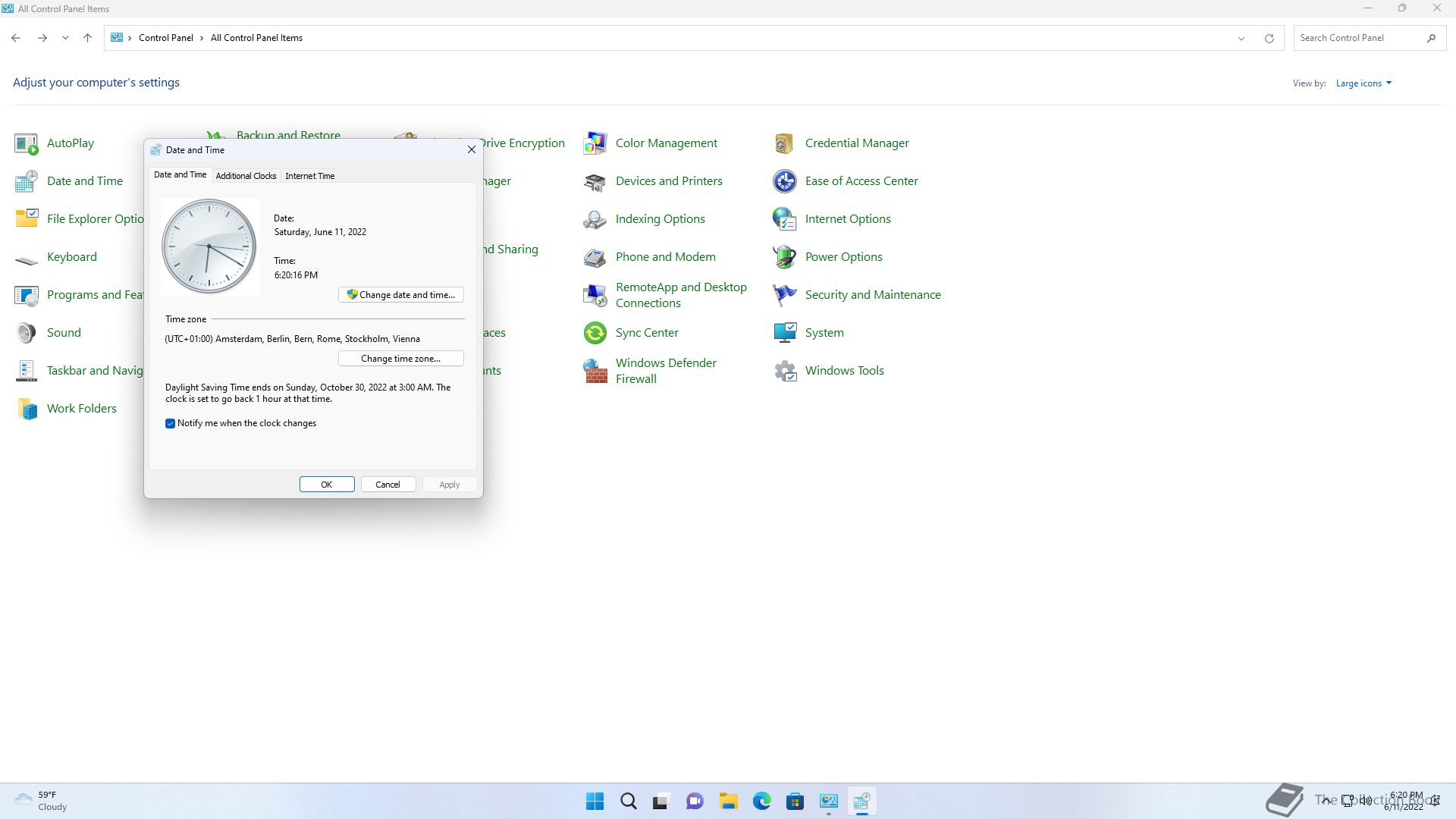This screenshot has height=819, width=1456.
Task: Open recent locations dropdown arrow
Action: click(65, 38)
